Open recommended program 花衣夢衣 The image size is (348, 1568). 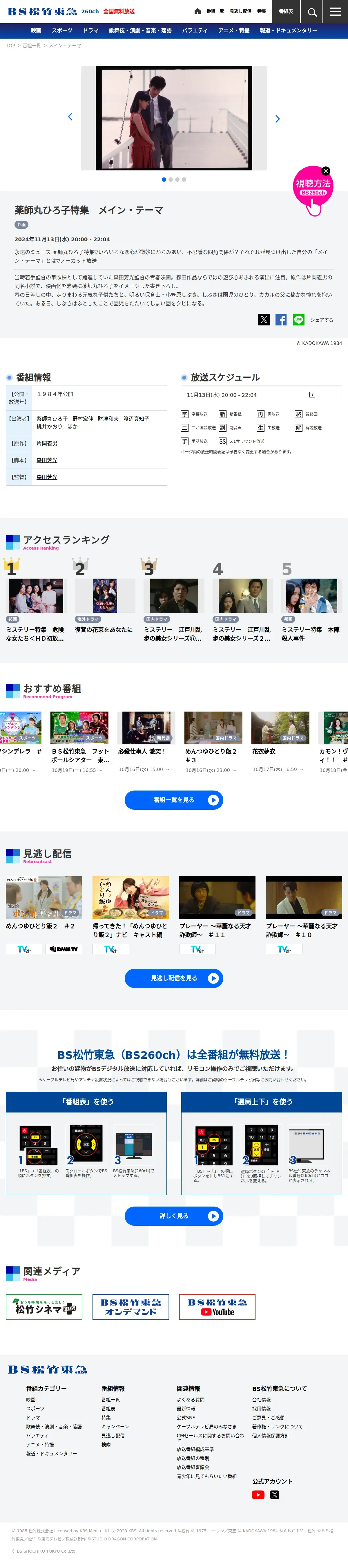[x=280, y=728]
